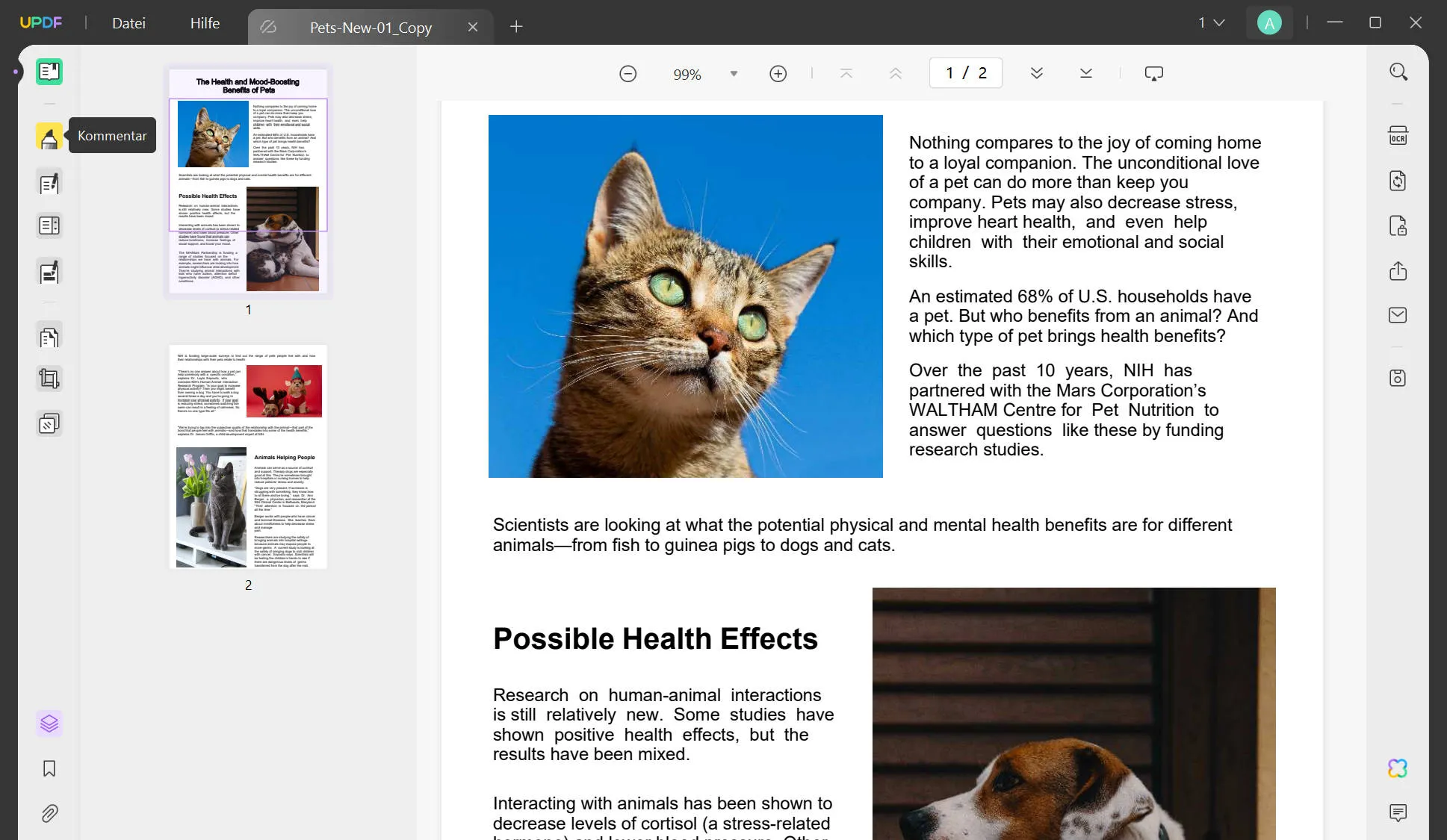This screenshot has height=840, width=1447.
Task: Select the Pets-New-01_Copy tab
Action: pos(371,28)
